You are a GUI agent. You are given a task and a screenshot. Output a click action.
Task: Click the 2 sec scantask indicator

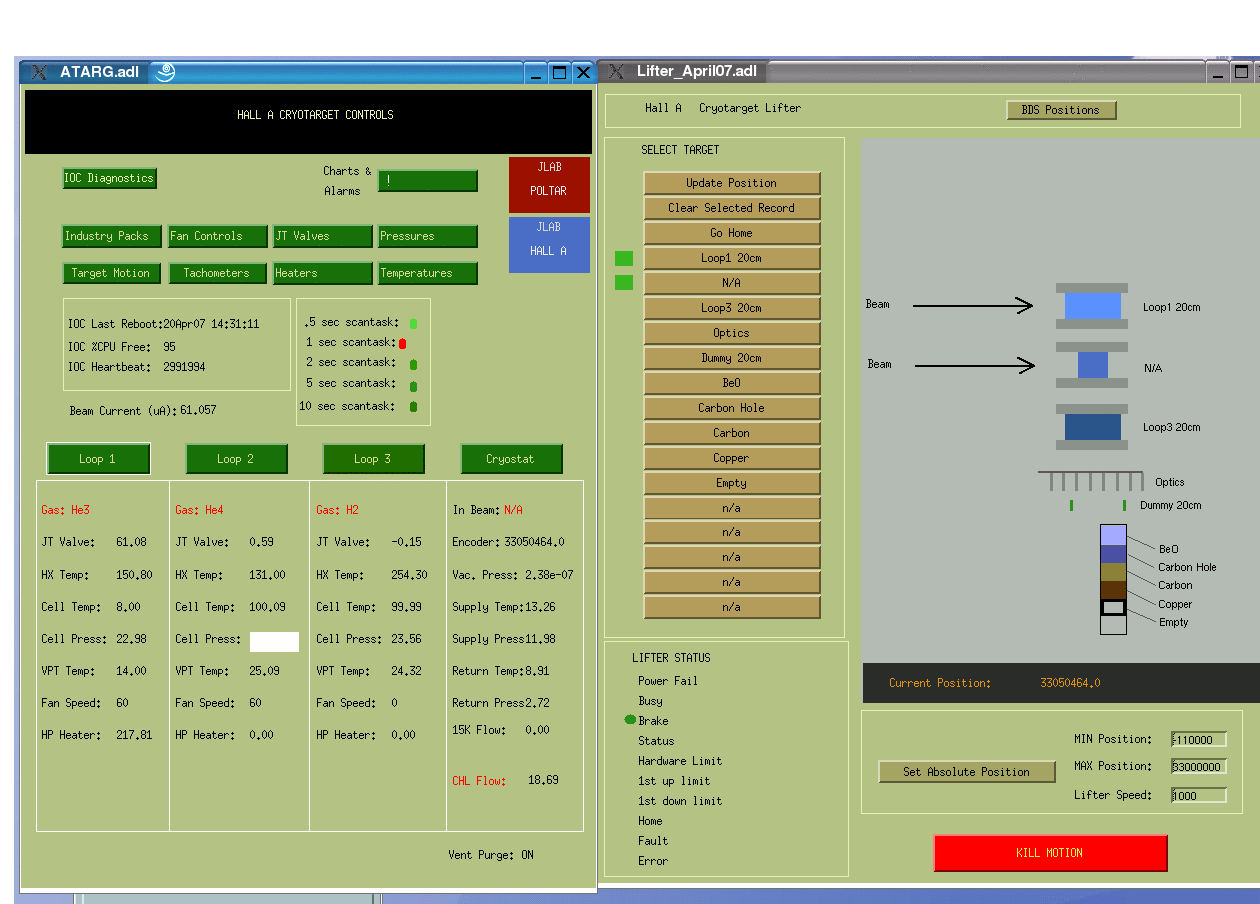point(414,365)
